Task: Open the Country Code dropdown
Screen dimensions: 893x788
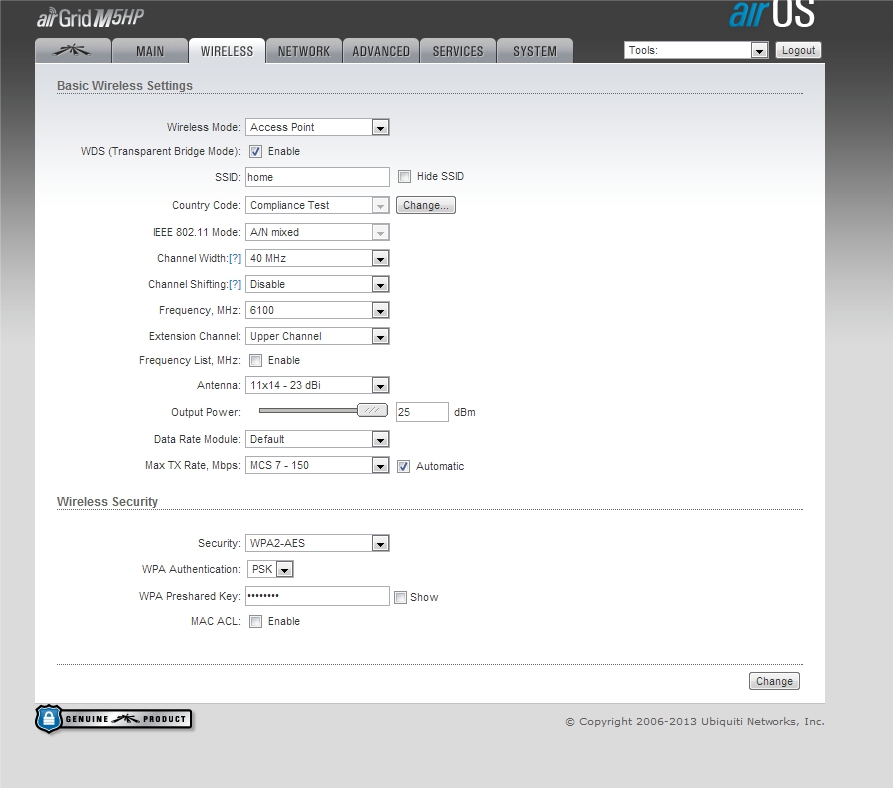Action: coord(317,205)
